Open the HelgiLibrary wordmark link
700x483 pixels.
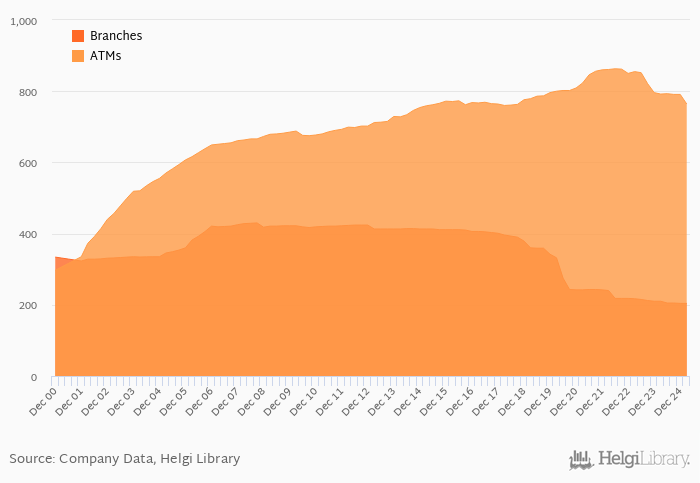[x=643, y=459]
